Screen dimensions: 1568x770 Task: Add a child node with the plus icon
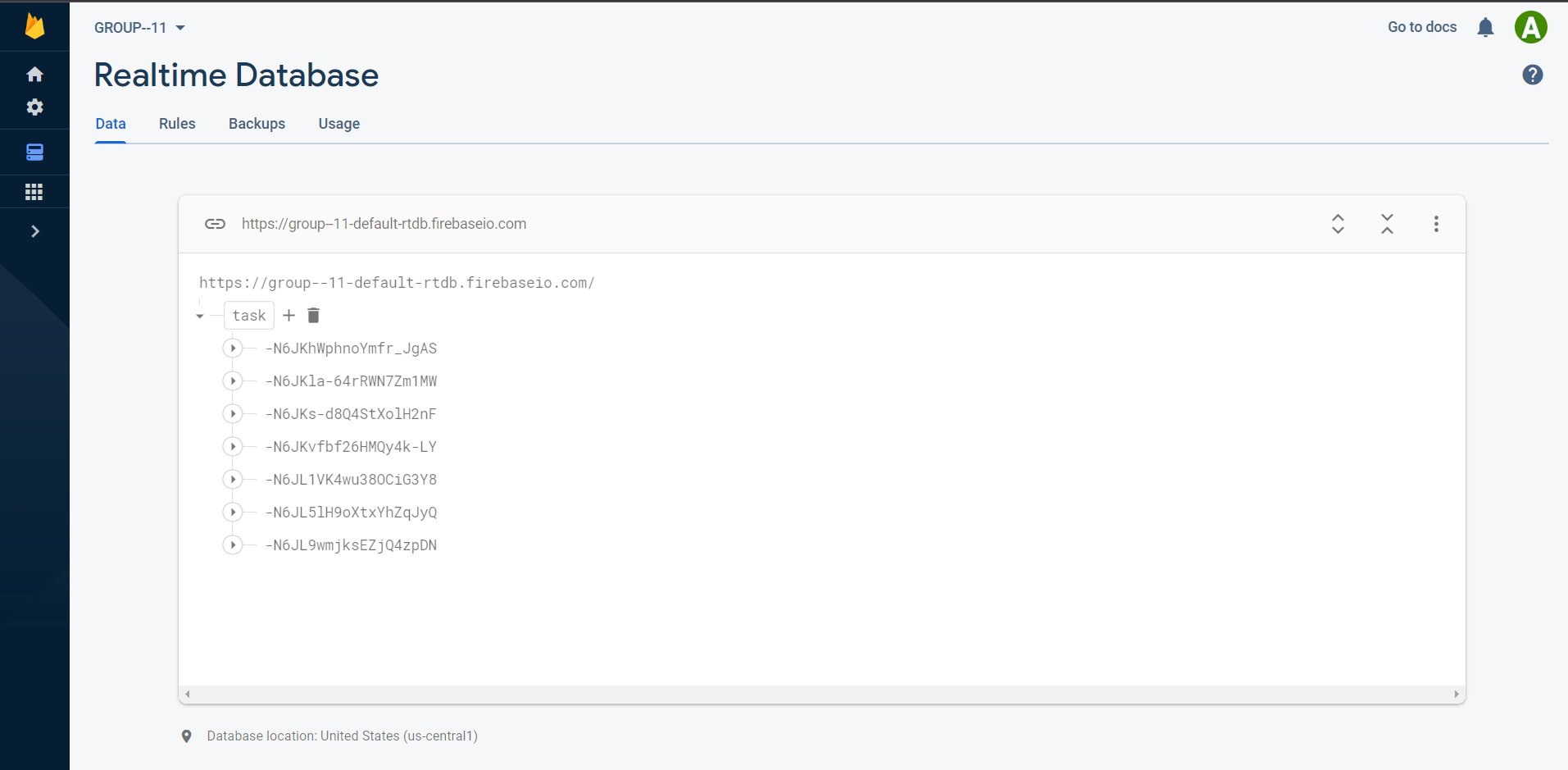(289, 315)
